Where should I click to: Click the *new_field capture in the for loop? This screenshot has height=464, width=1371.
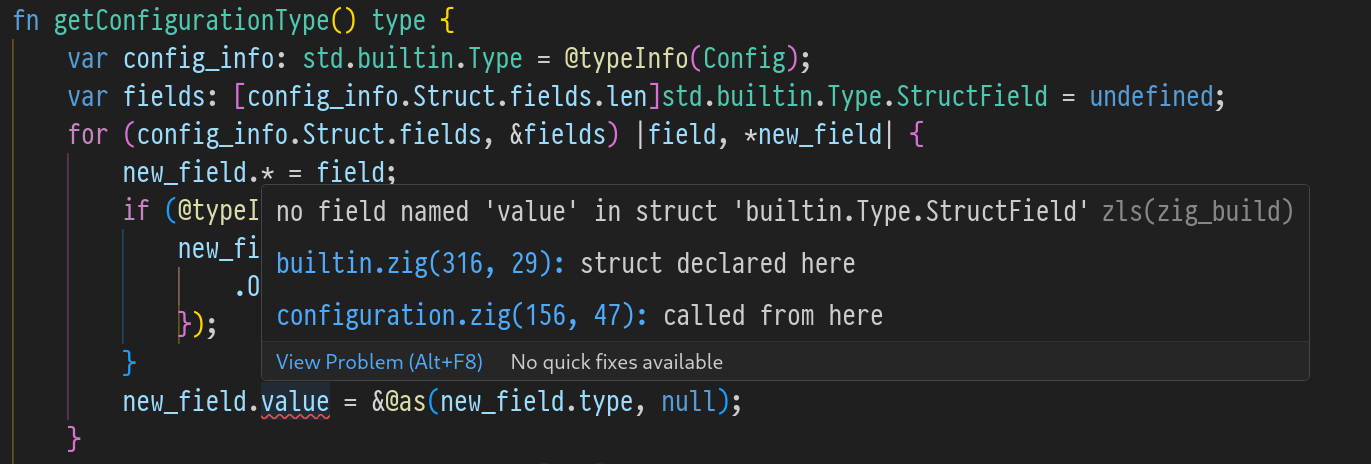812,134
